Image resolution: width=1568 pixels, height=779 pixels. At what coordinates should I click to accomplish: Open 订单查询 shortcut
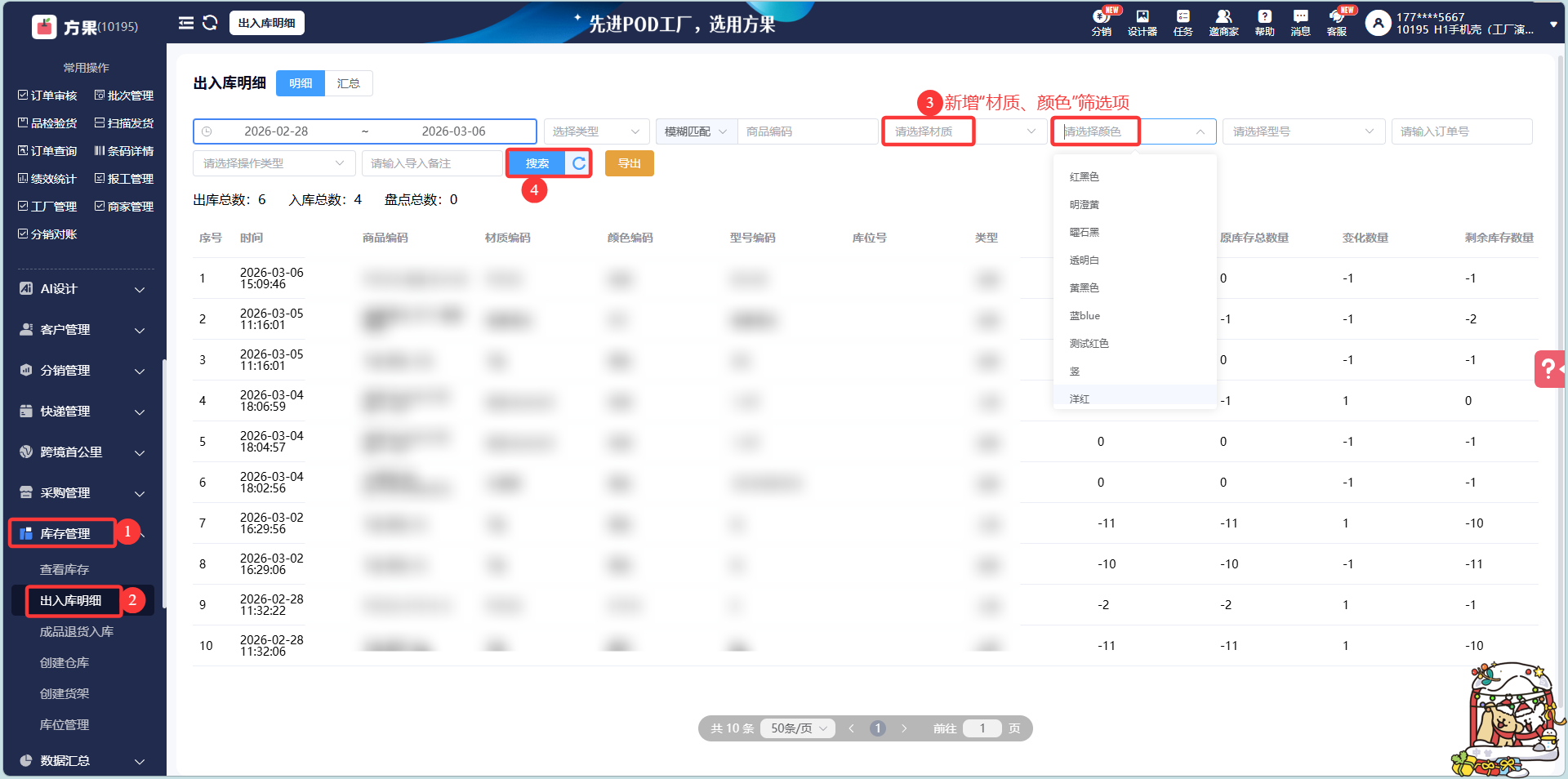pos(47,151)
